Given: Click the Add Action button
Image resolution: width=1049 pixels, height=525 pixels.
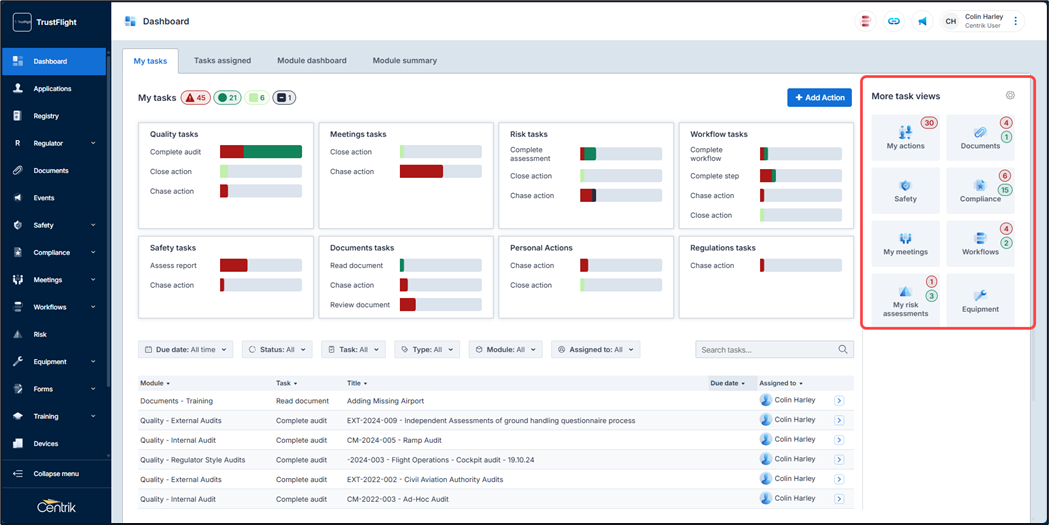Looking at the screenshot, I should pos(819,97).
